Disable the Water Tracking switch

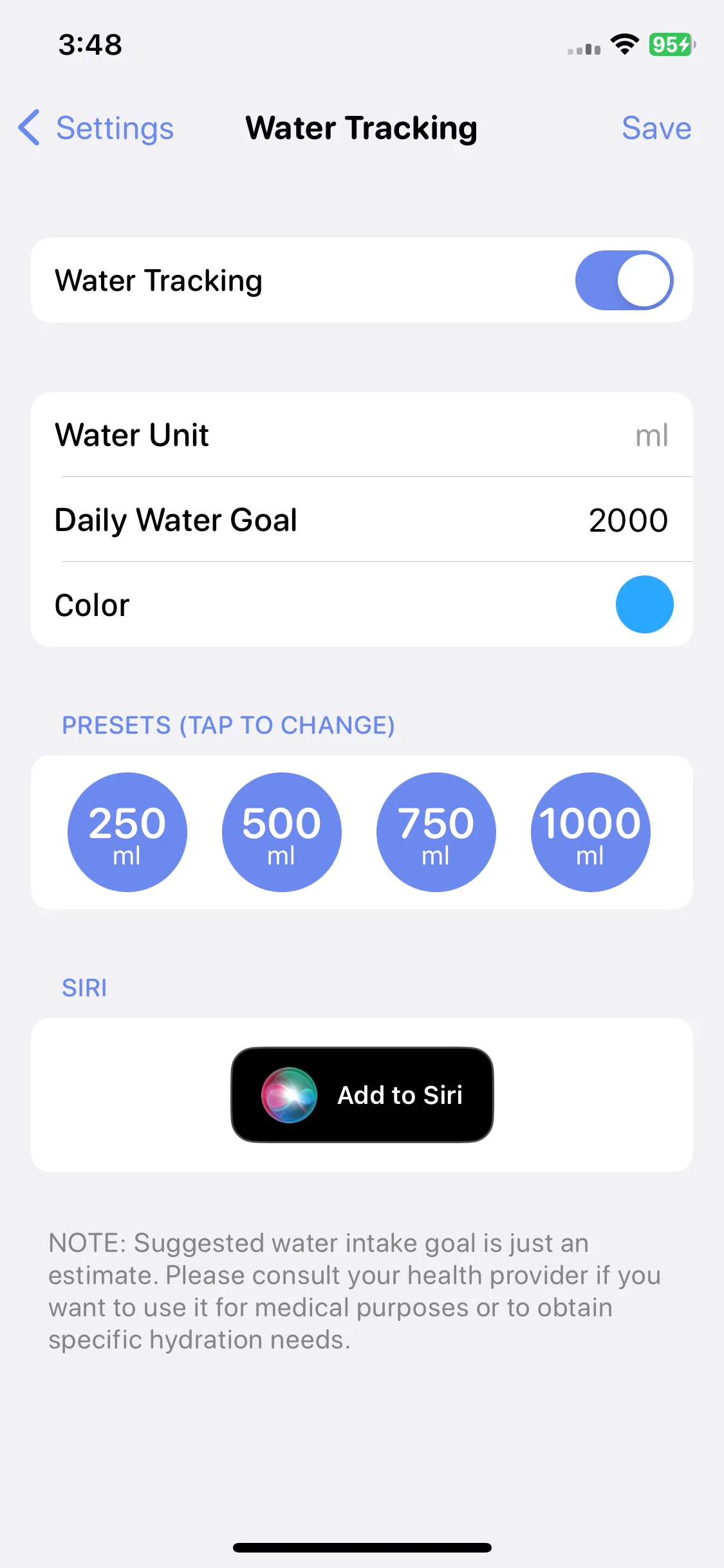pos(624,280)
